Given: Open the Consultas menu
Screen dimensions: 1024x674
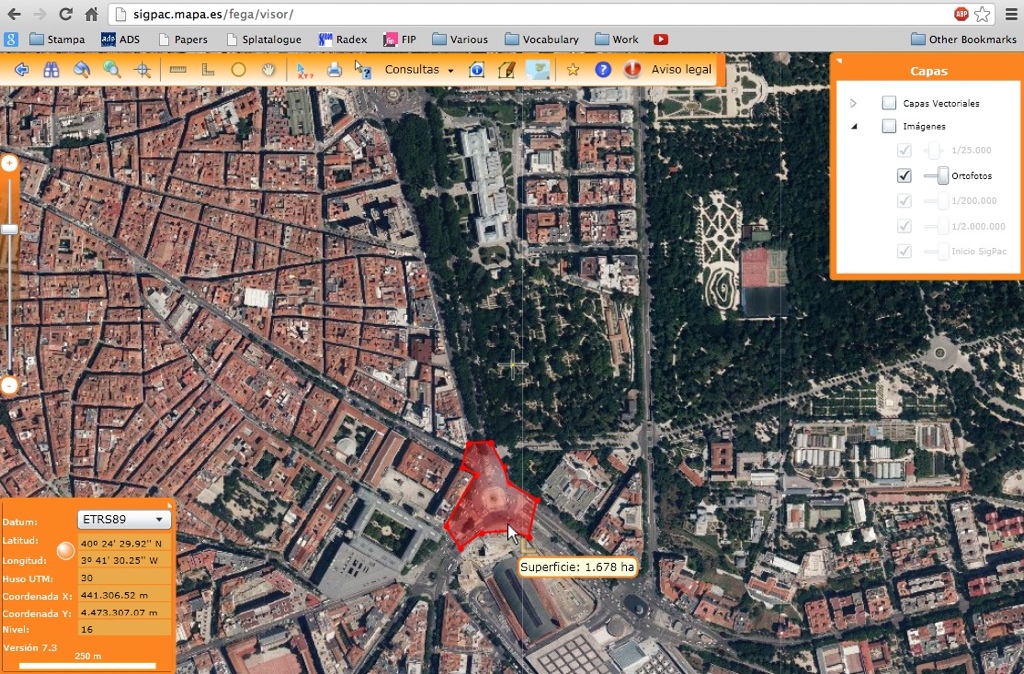Looking at the screenshot, I should [x=418, y=70].
